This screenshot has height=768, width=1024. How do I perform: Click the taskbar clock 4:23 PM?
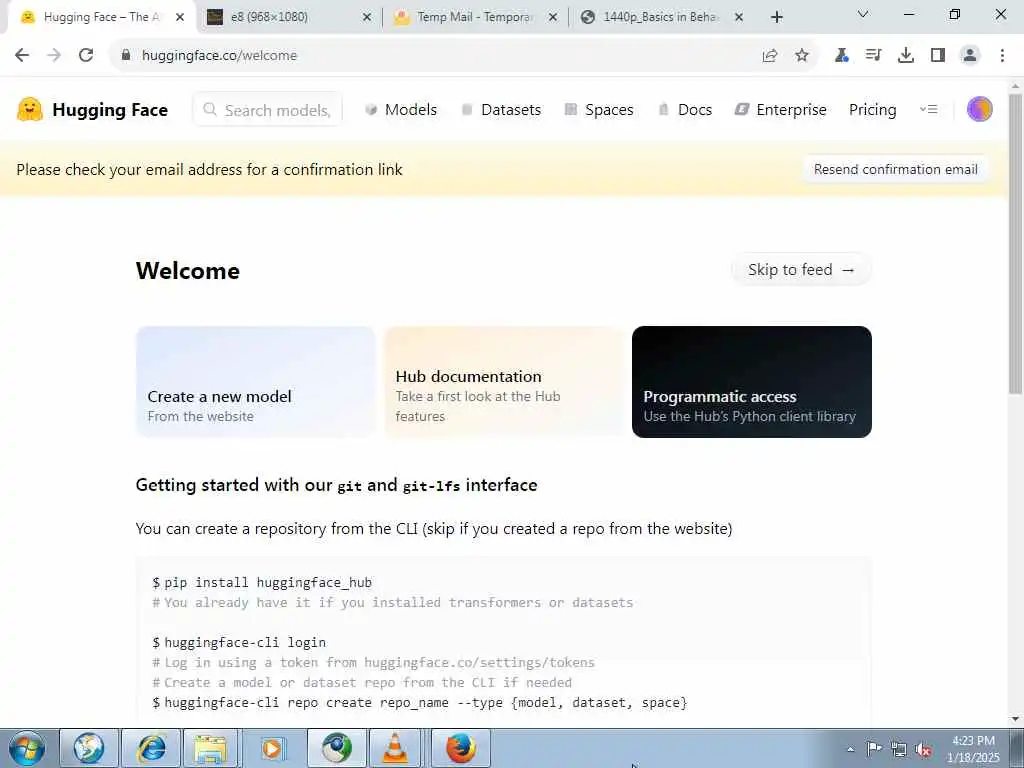(x=973, y=741)
